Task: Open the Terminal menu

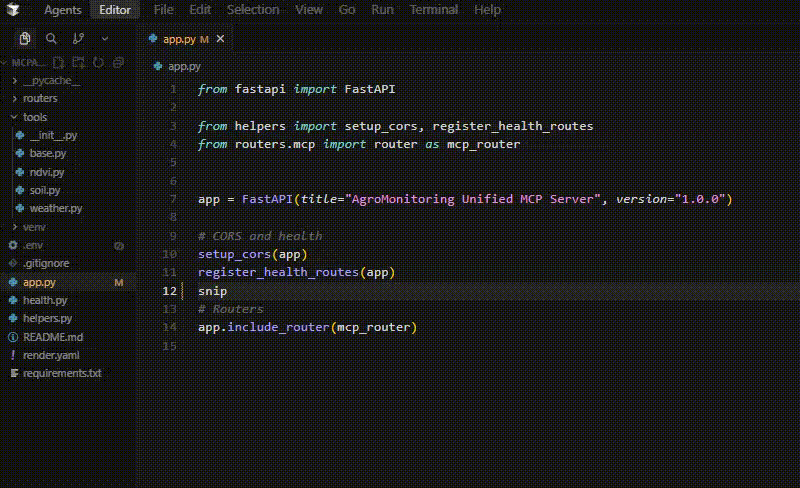Action: point(433,10)
